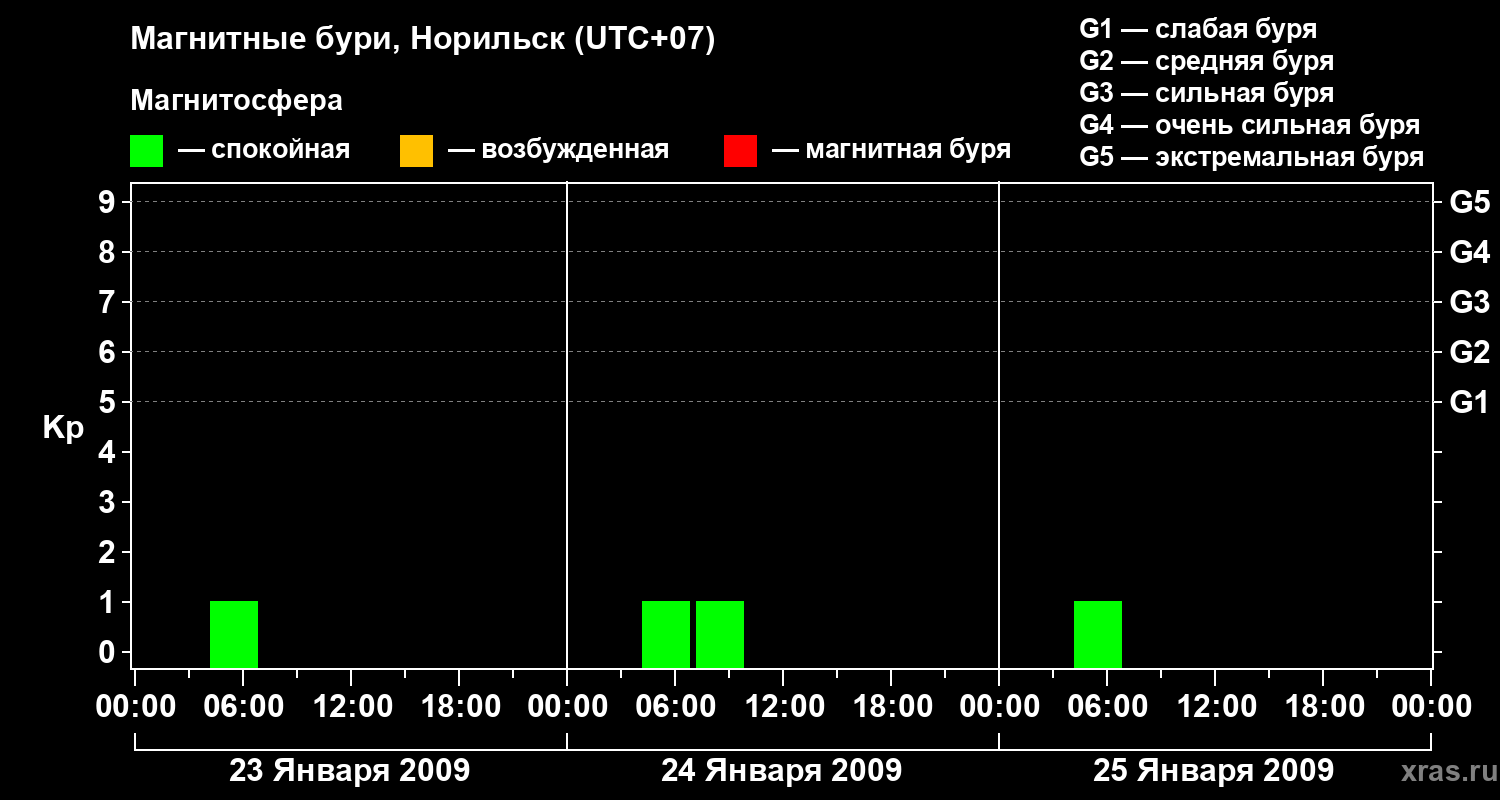The image size is (1500, 800).
Task: Click 'G5 — экстремальная буря' legend line
Action: [1252, 157]
